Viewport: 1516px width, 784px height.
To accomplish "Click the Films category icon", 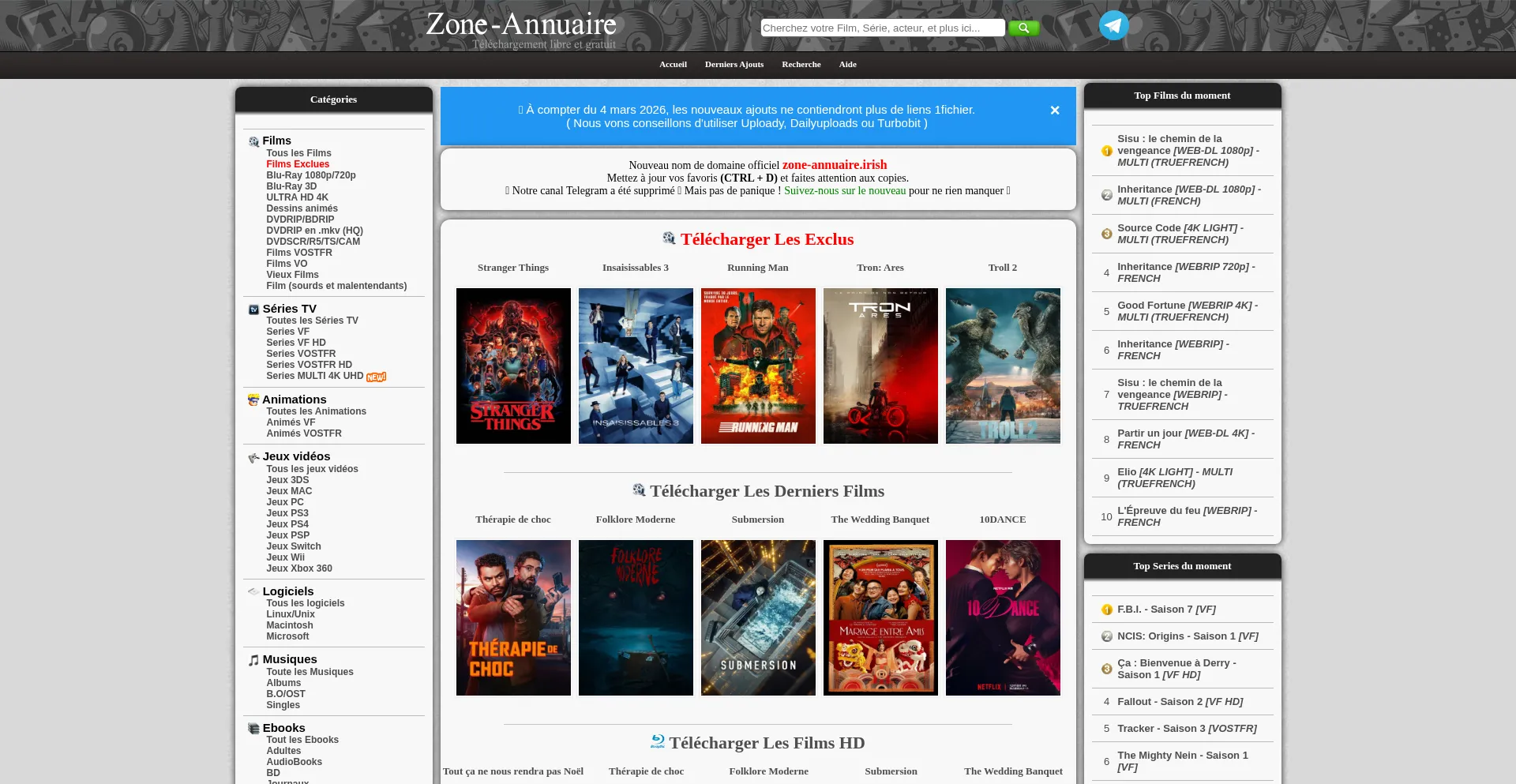I will pyautogui.click(x=253, y=141).
